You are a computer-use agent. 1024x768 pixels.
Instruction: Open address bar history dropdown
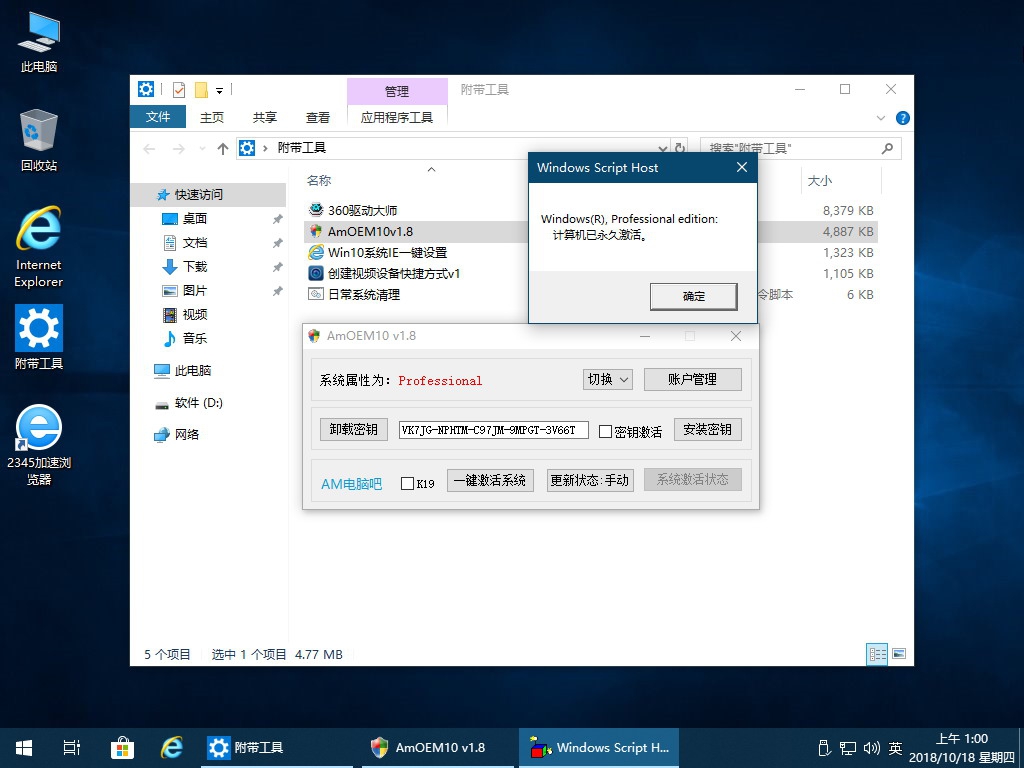662,149
